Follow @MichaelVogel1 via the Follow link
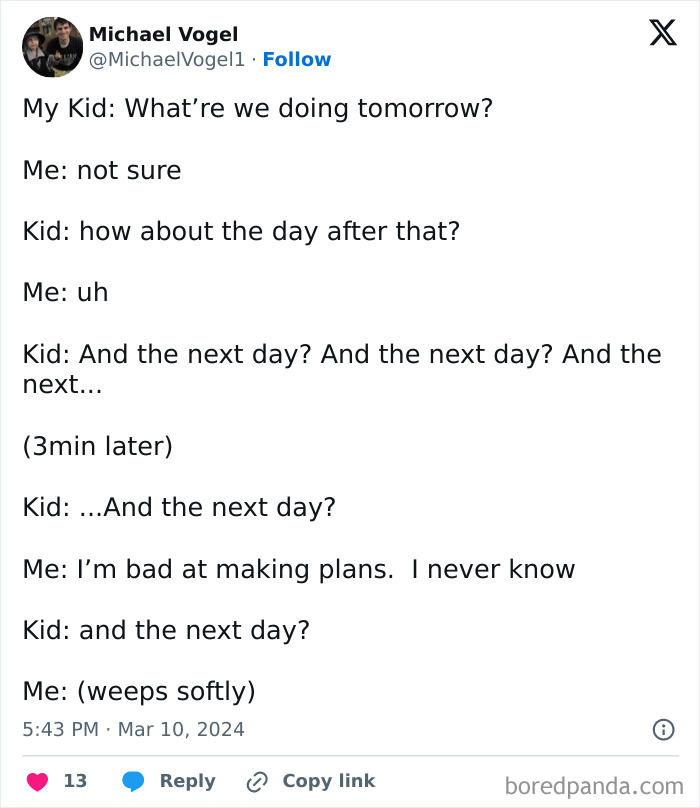This screenshot has width=700, height=808. tap(297, 60)
